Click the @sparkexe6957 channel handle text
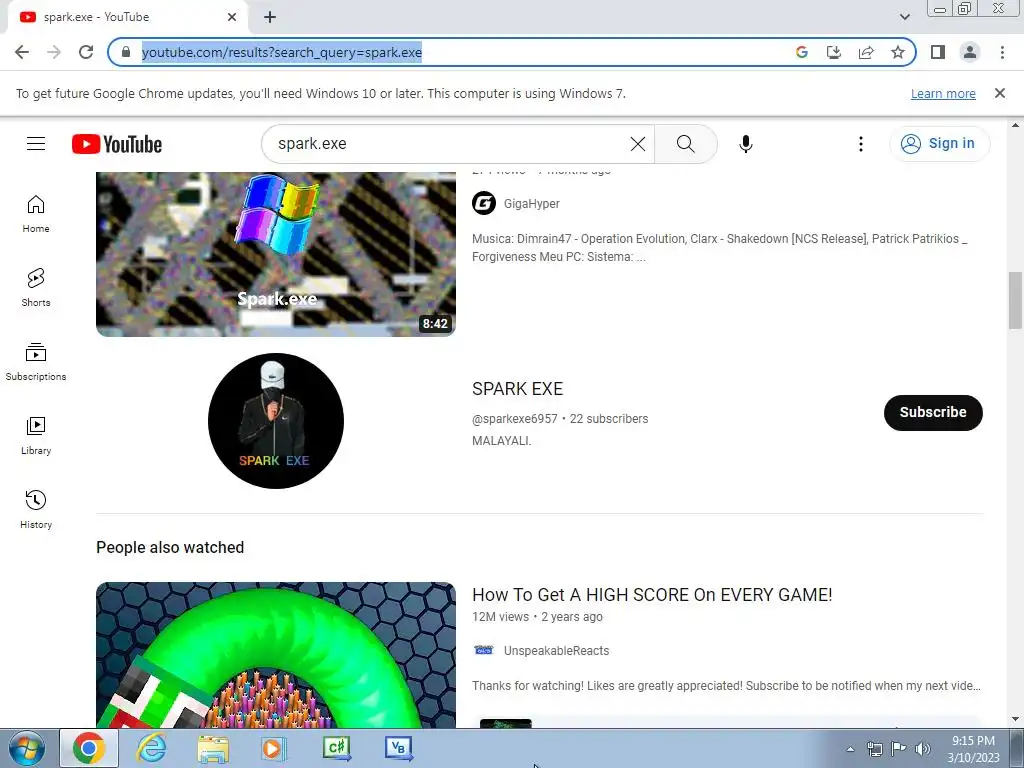This screenshot has width=1024, height=768. point(515,419)
